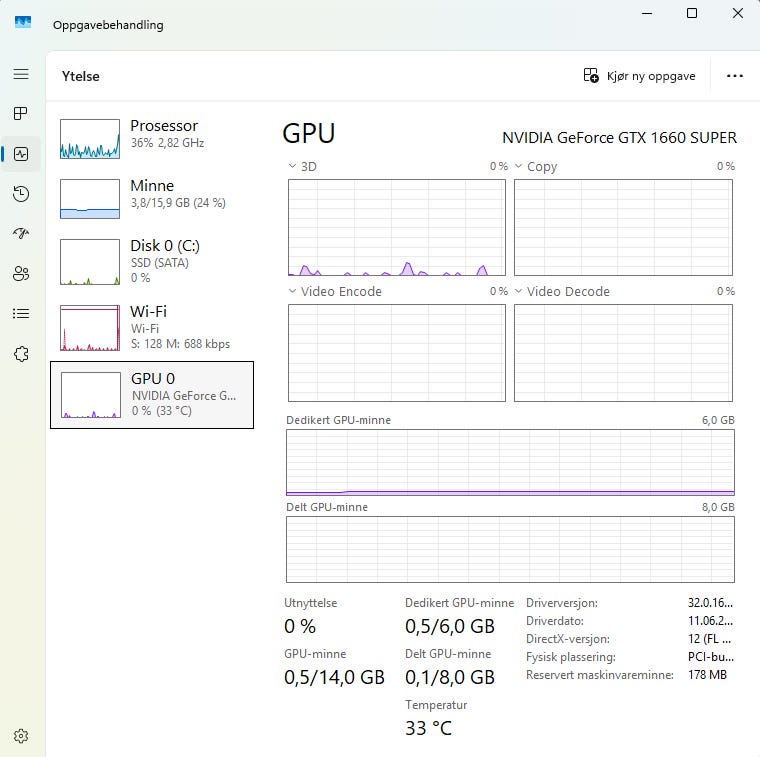Click the S: 128 M: 688 kbps text
This screenshot has width=760, height=757.
(180, 344)
